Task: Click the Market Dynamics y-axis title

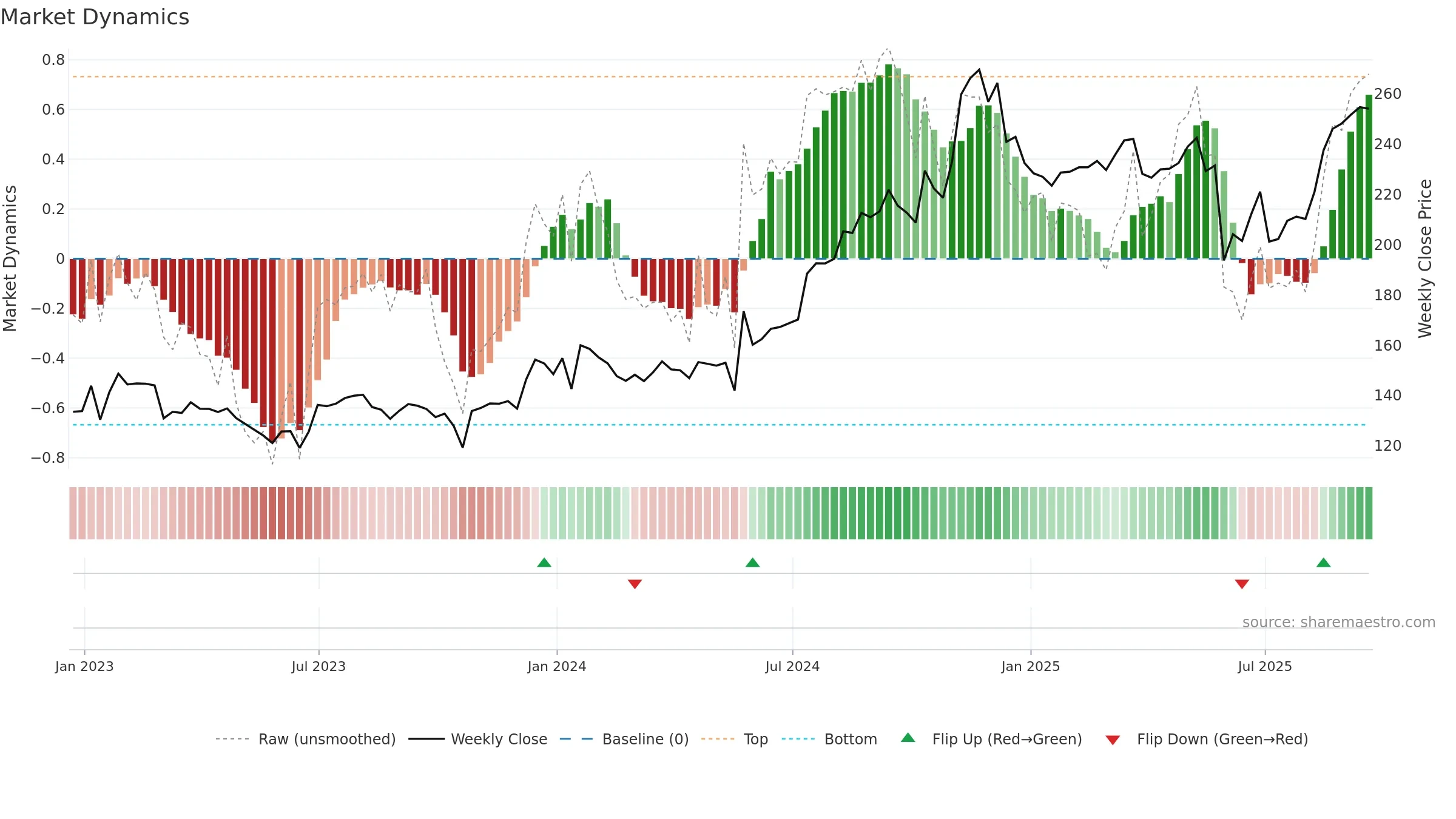Action: [x=10, y=258]
